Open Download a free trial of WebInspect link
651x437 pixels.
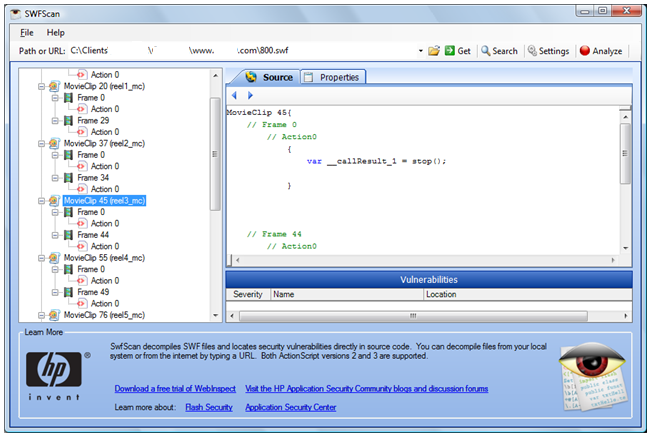click(175, 389)
